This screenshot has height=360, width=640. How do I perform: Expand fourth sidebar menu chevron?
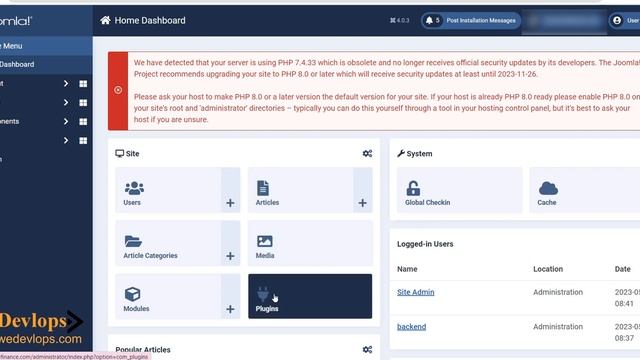66,140
